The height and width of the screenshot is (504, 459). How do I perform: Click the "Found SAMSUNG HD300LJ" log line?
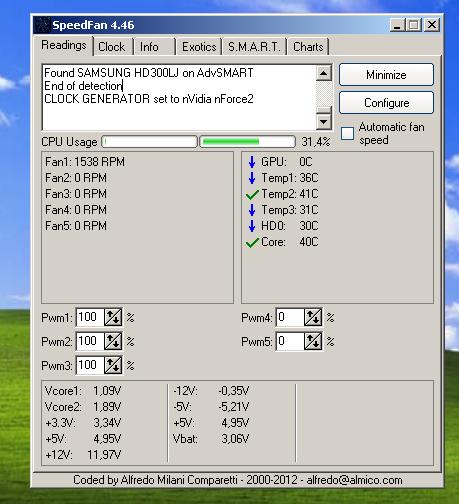149,73
